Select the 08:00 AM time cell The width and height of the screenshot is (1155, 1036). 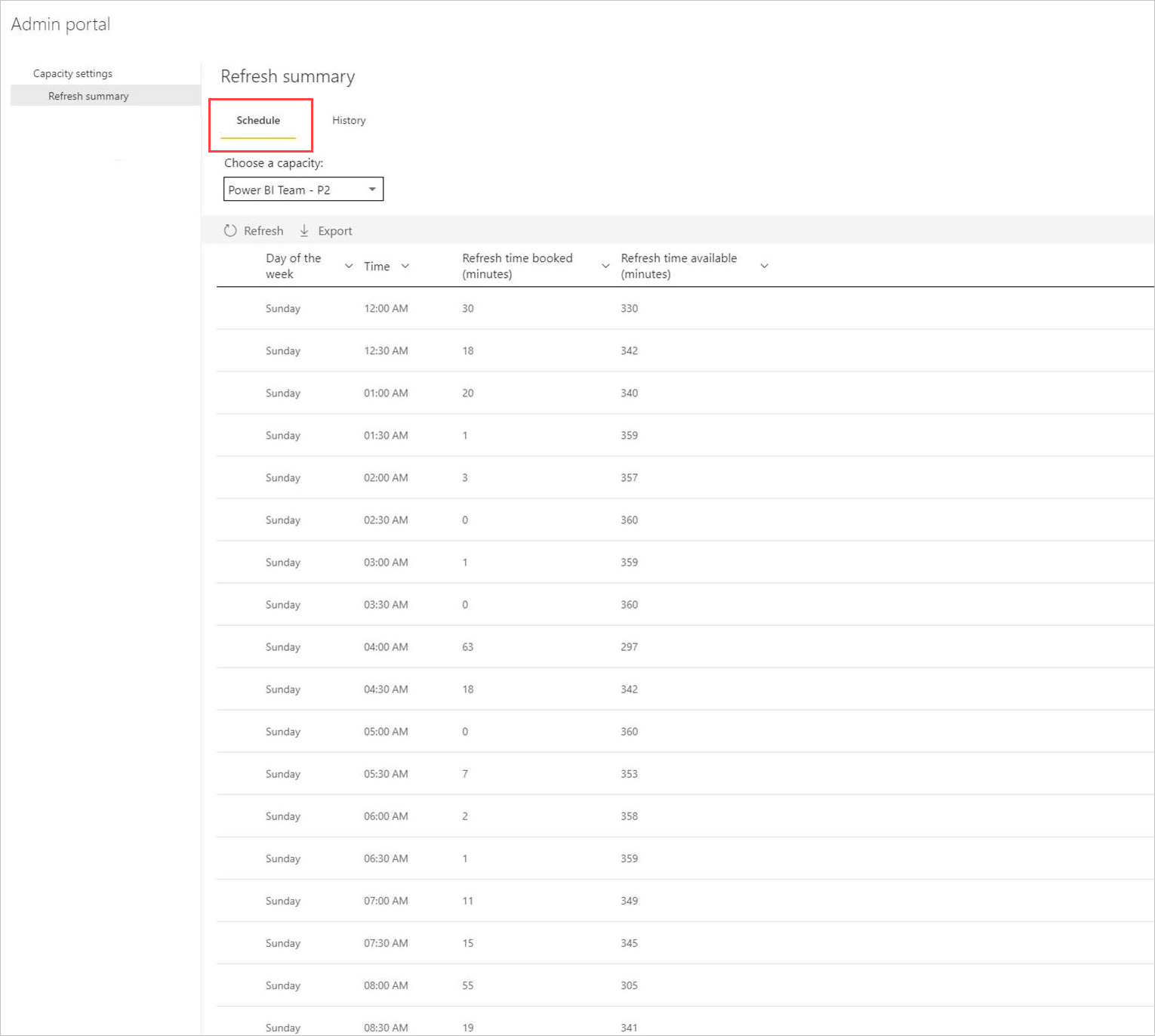[x=386, y=985]
